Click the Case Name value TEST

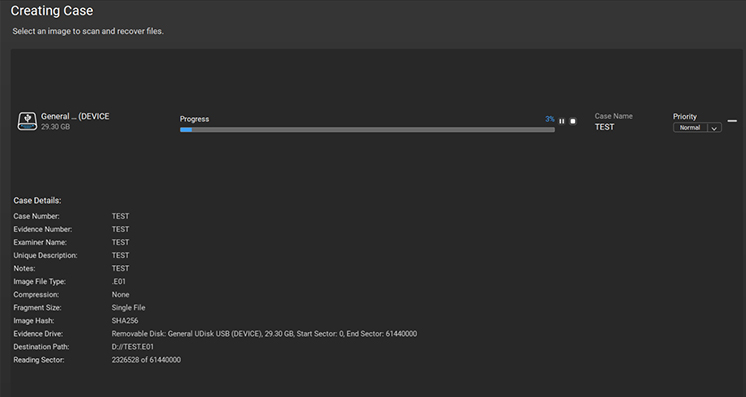(x=604, y=127)
